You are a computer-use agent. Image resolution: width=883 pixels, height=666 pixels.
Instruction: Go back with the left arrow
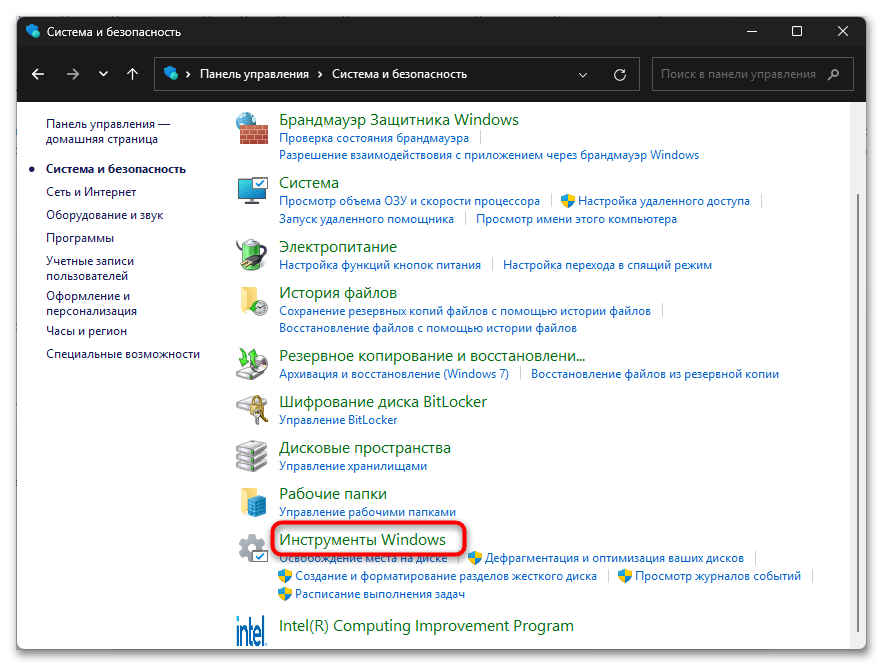tap(38, 74)
